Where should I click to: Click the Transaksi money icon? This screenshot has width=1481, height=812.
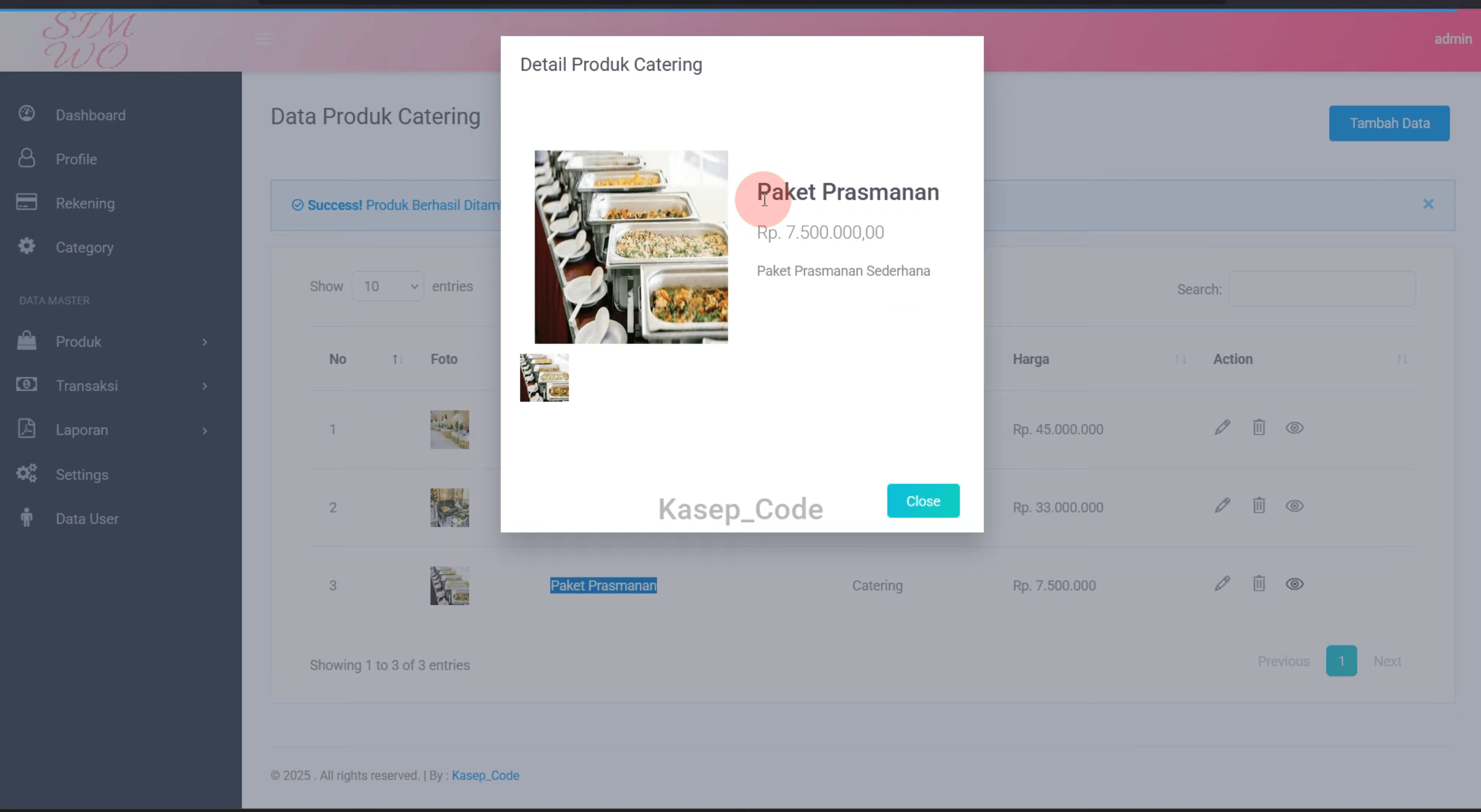pos(27,385)
